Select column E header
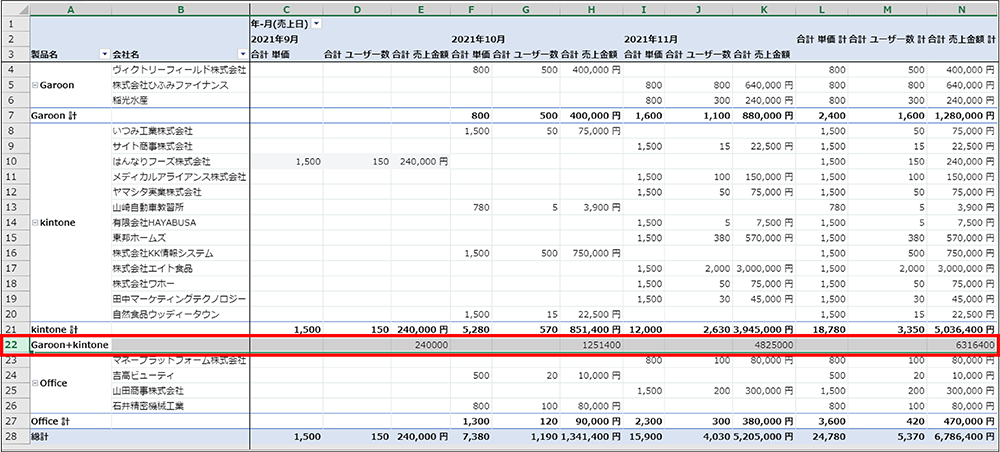Screen dimensions: 1000x452 pos(420,8)
